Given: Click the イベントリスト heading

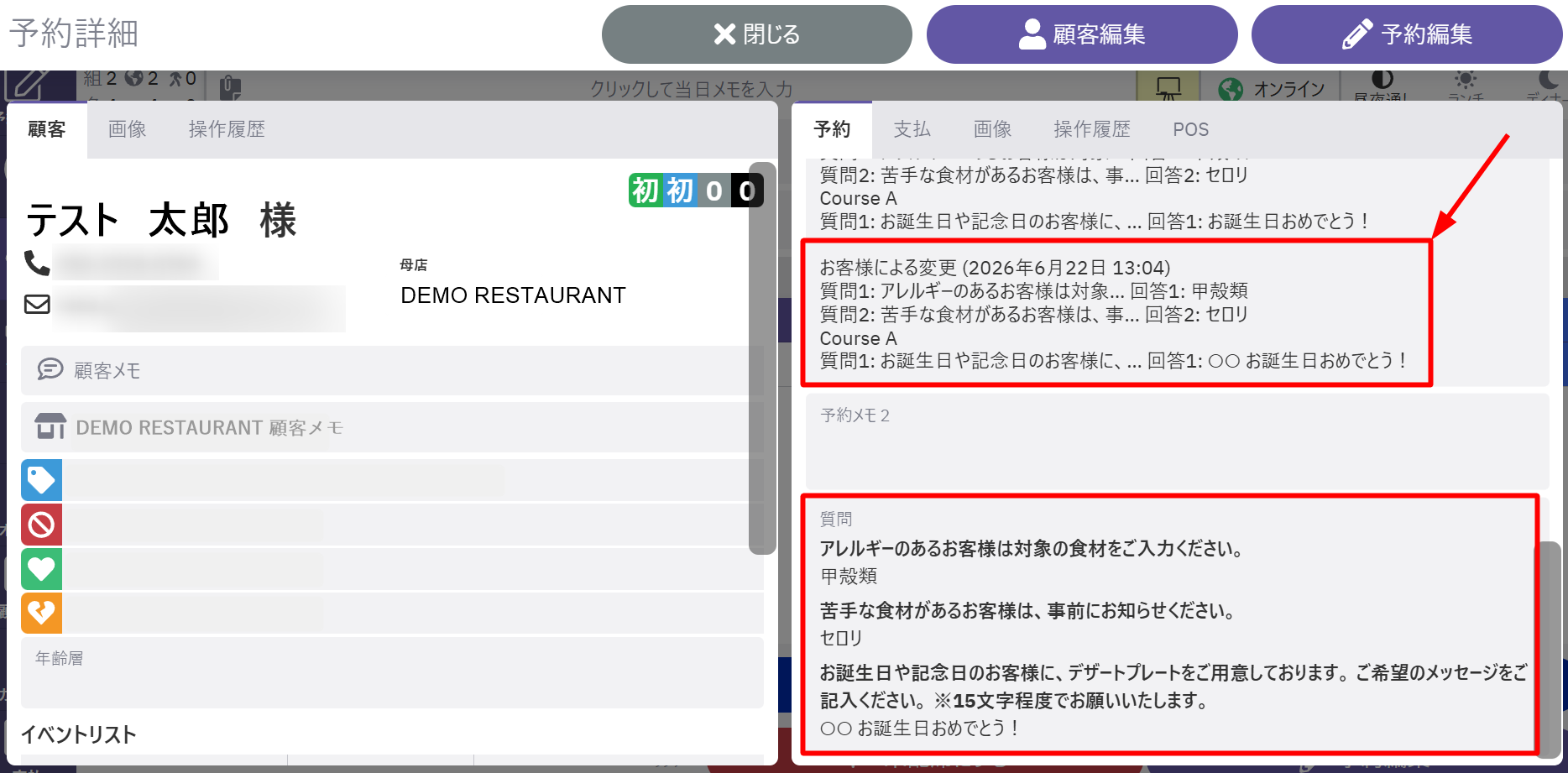Looking at the screenshot, I should coord(78,734).
